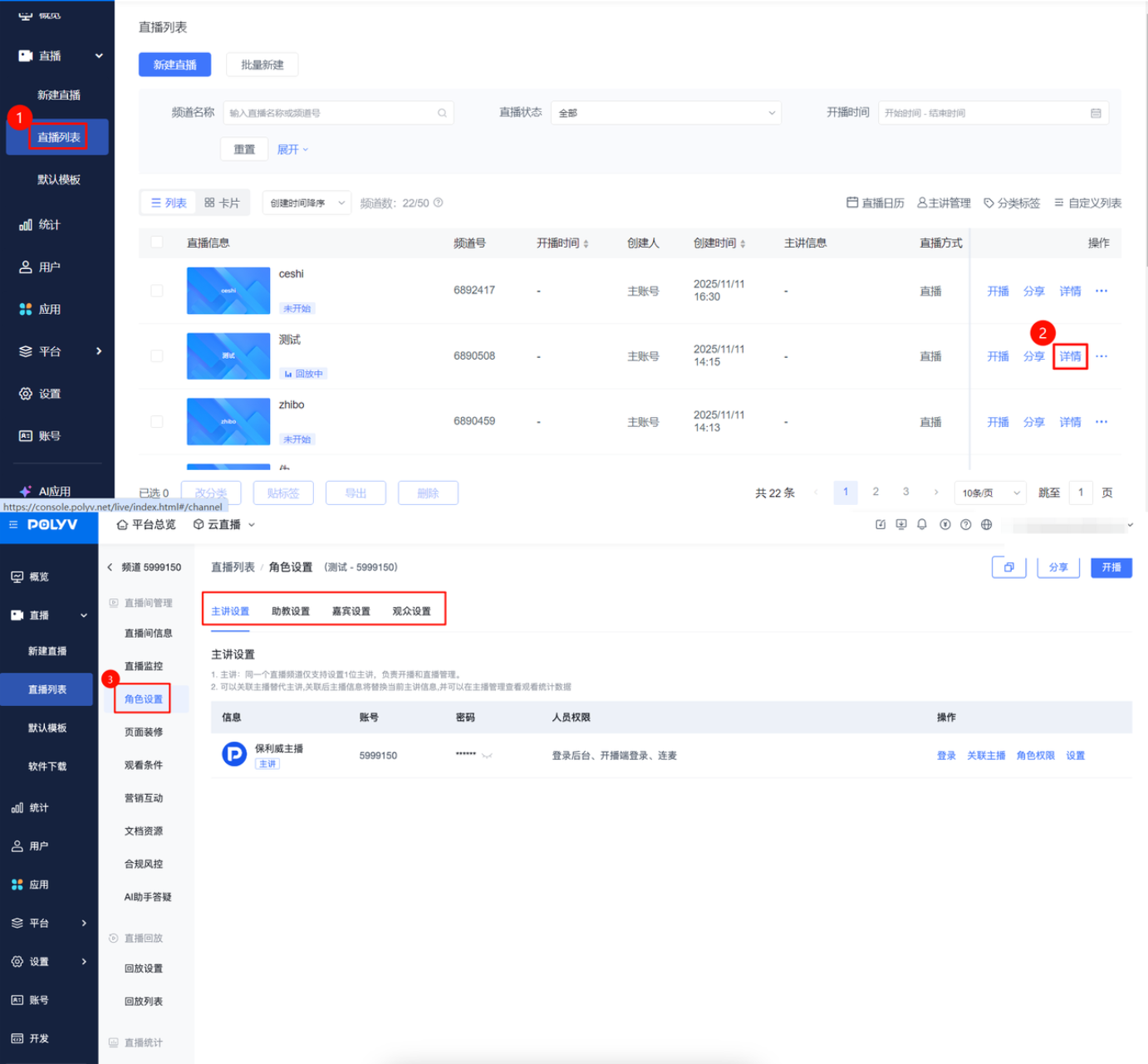1148x1064 pixels.
Task: Expand 平台 submenu in the POLYV sidebar
Action: [x=84, y=923]
